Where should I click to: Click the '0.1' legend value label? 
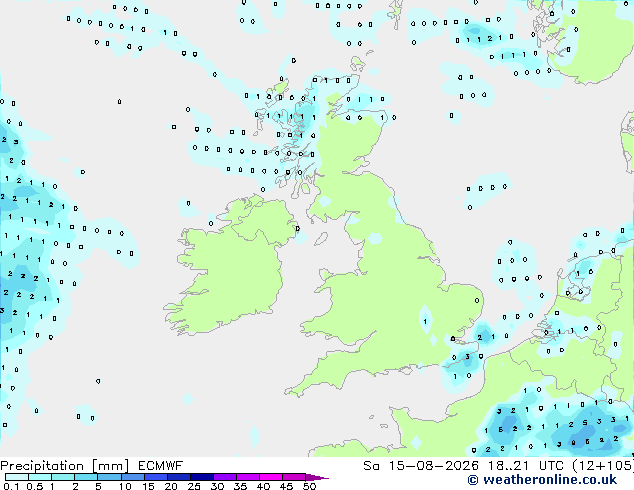click(x=11, y=486)
